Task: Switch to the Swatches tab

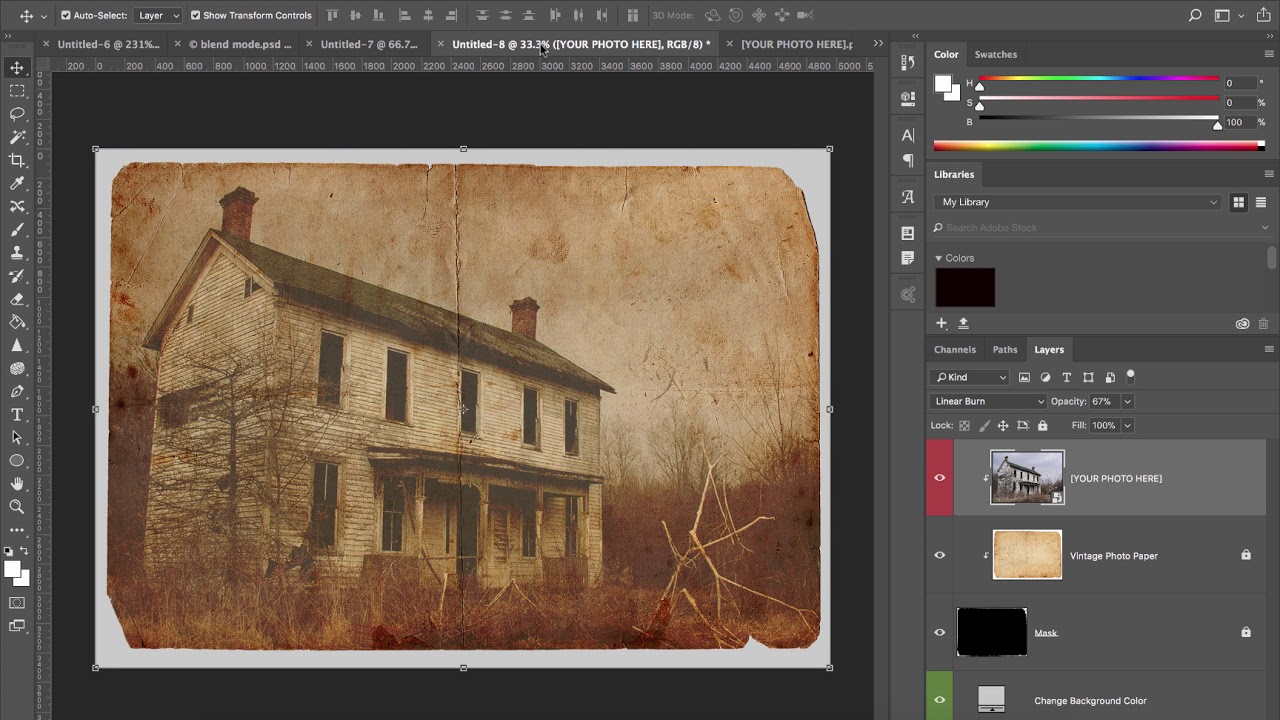Action: click(x=995, y=54)
